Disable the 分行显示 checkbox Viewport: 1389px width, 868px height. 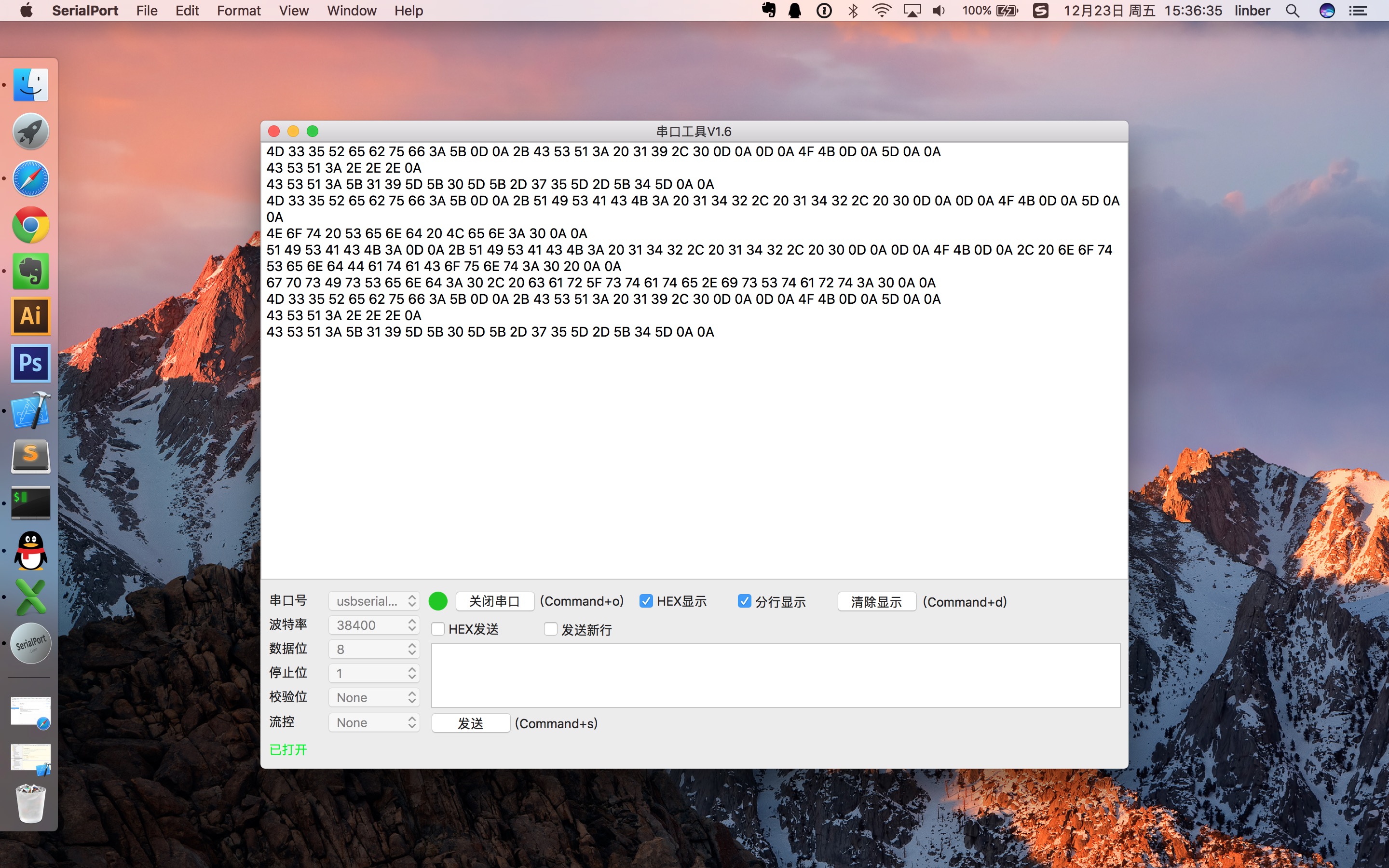[x=745, y=601]
